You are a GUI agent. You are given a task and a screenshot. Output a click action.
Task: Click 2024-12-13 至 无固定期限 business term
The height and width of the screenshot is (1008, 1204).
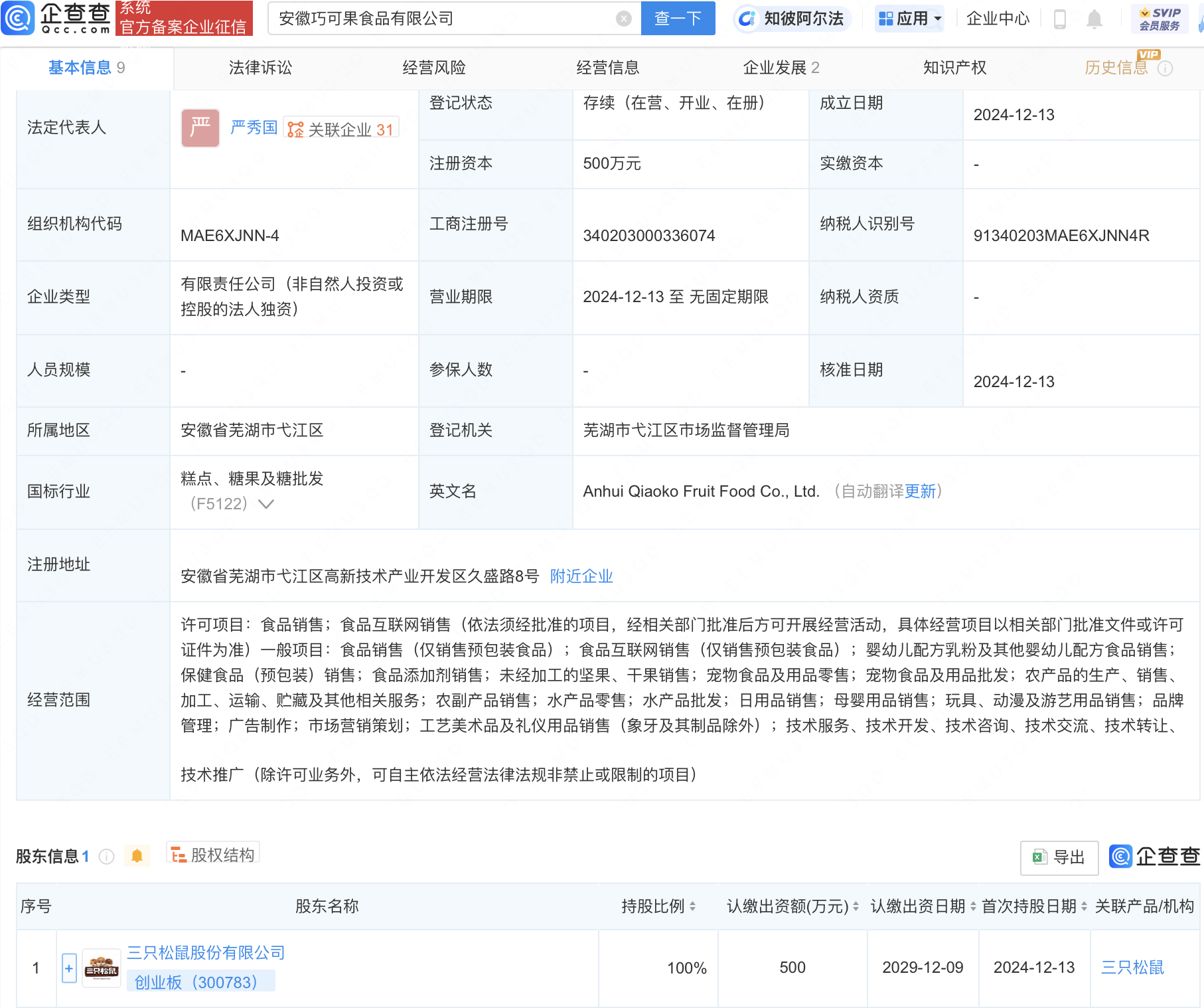[x=676, y=297]
